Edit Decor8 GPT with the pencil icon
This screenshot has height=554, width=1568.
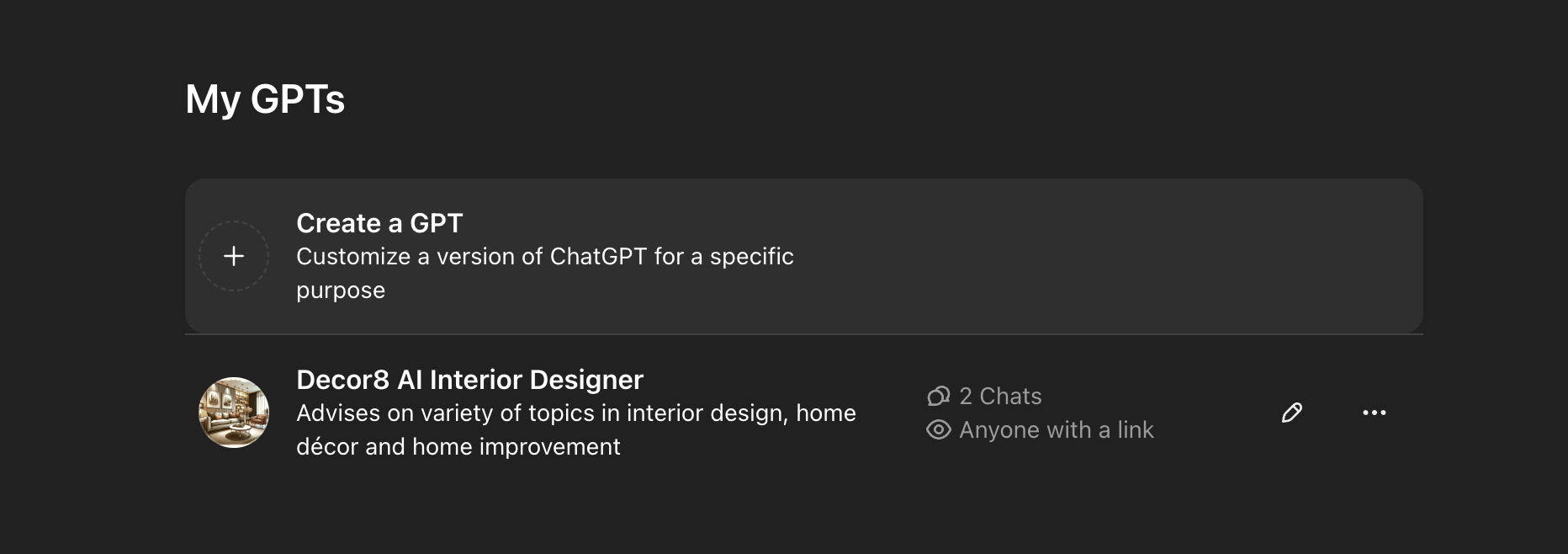tap(1292, 413)
